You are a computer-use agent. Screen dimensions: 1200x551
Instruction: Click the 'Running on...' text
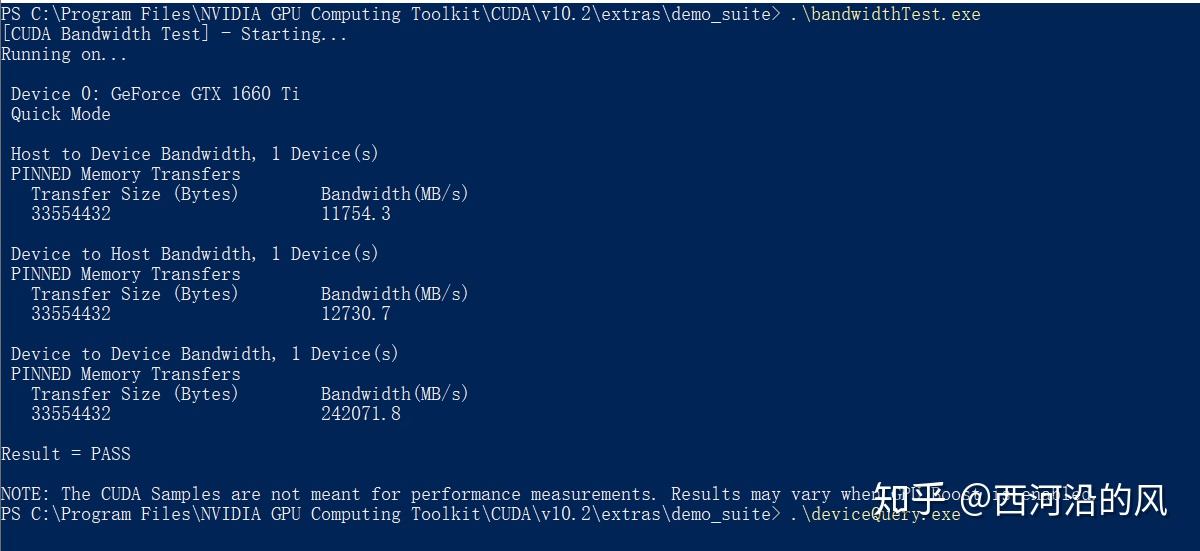[50, 54]
